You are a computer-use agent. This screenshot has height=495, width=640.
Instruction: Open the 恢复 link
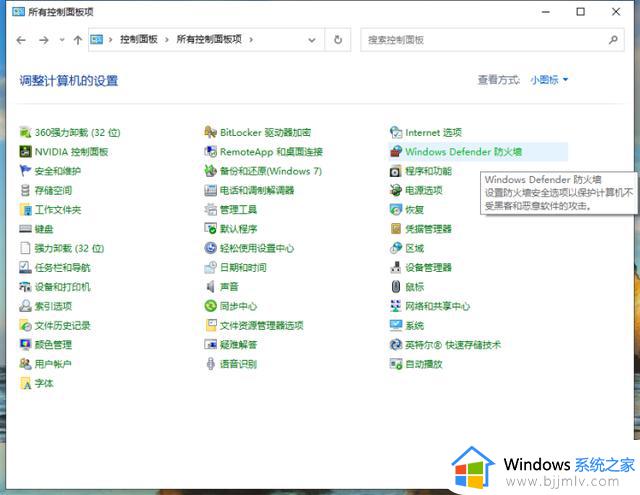pos(414,209)
